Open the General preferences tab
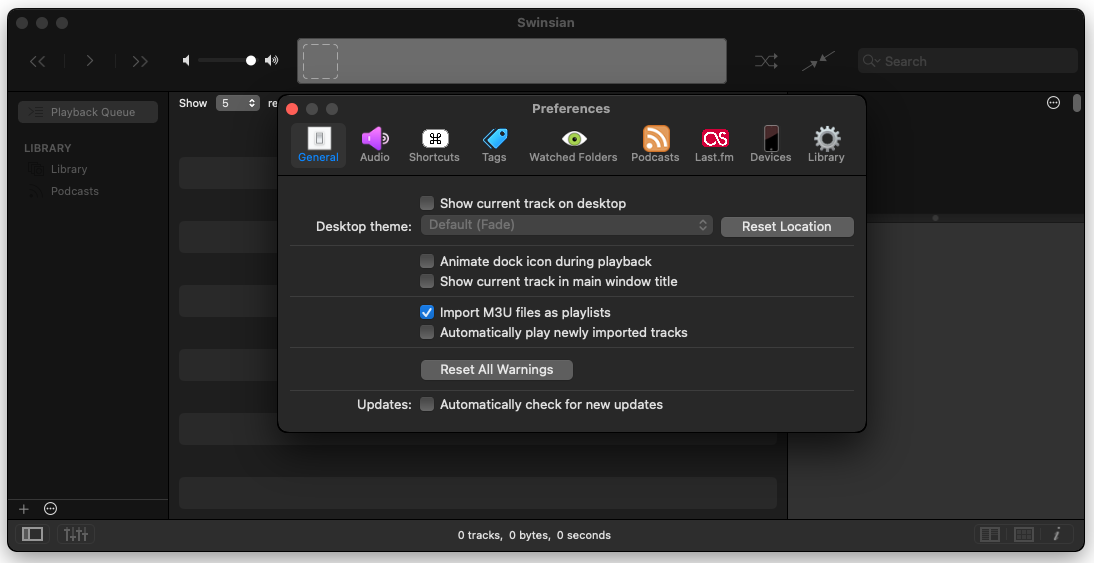The image size is (1094, 563). (318, 145)
